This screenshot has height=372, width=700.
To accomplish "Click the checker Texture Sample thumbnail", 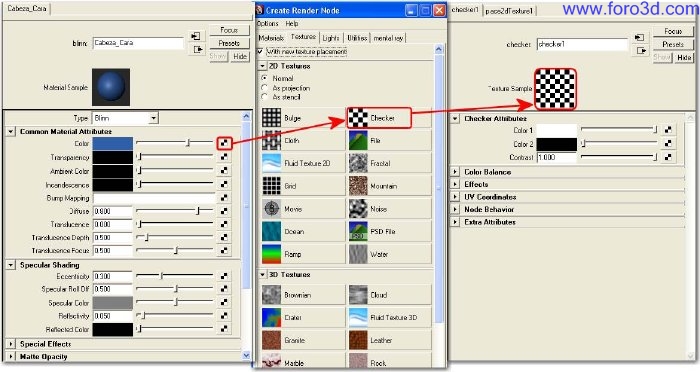I will (555, 89).
